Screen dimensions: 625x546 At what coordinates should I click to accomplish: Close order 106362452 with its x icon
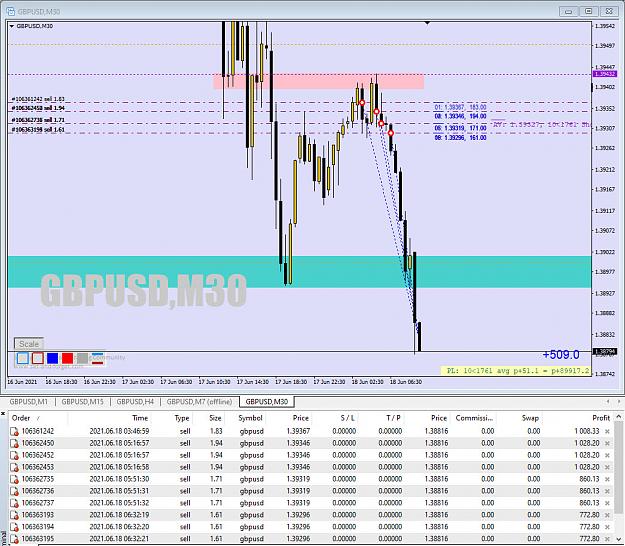click(607, 455)
